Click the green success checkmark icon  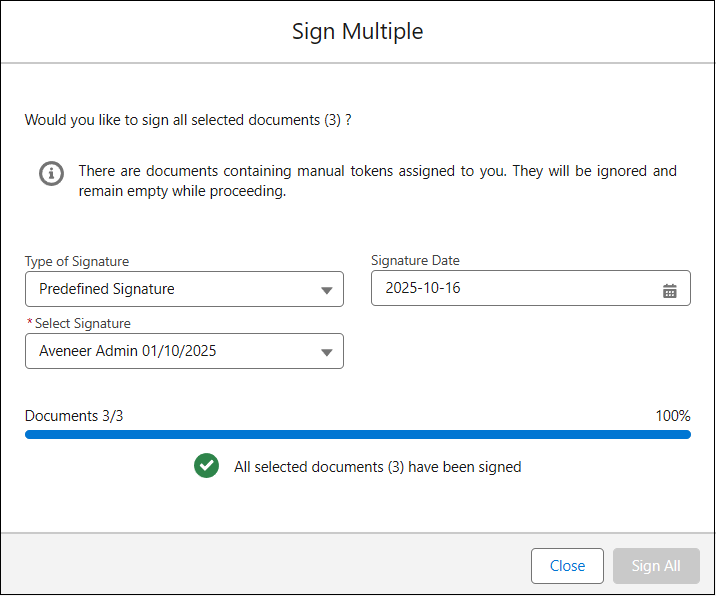coord(207,466)
